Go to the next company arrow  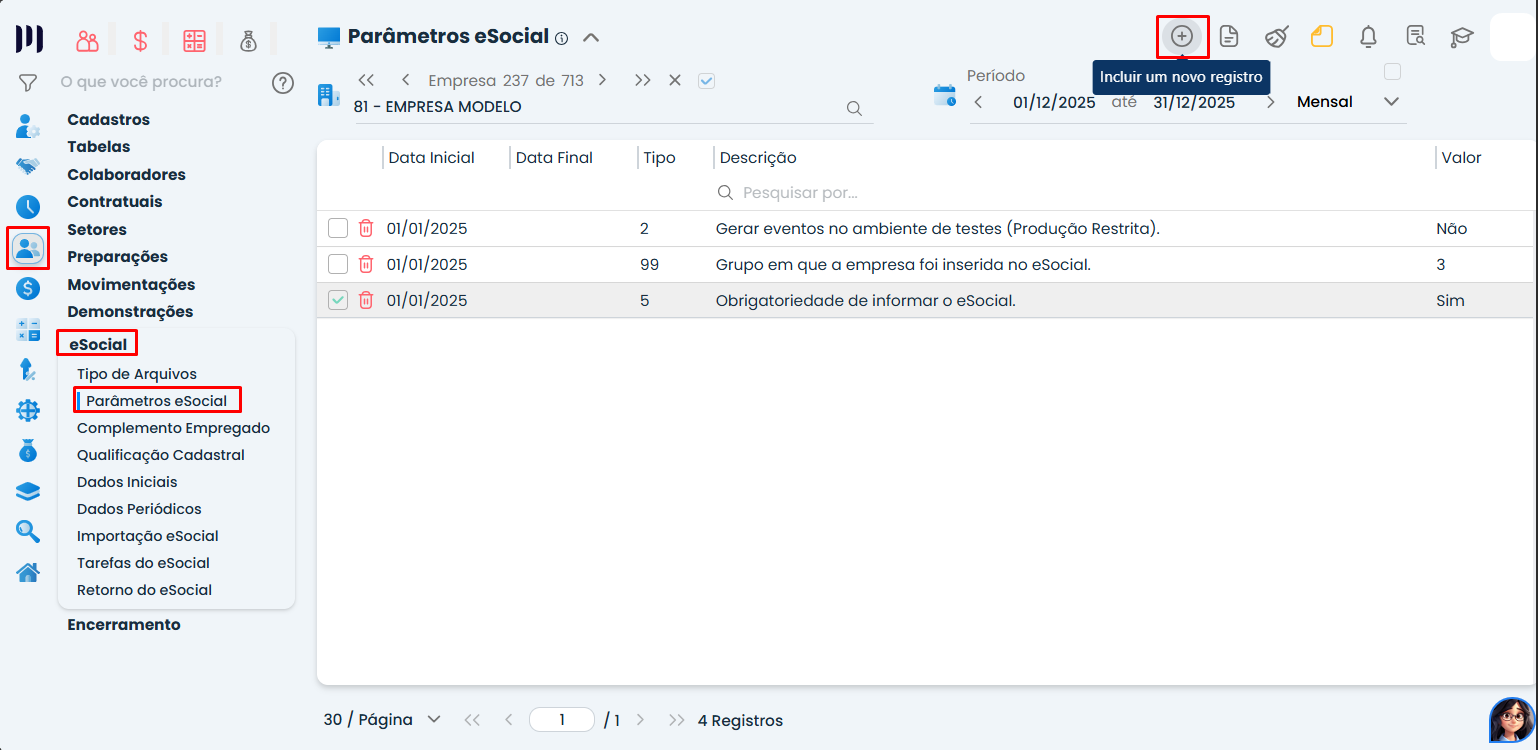coord(602,80)
